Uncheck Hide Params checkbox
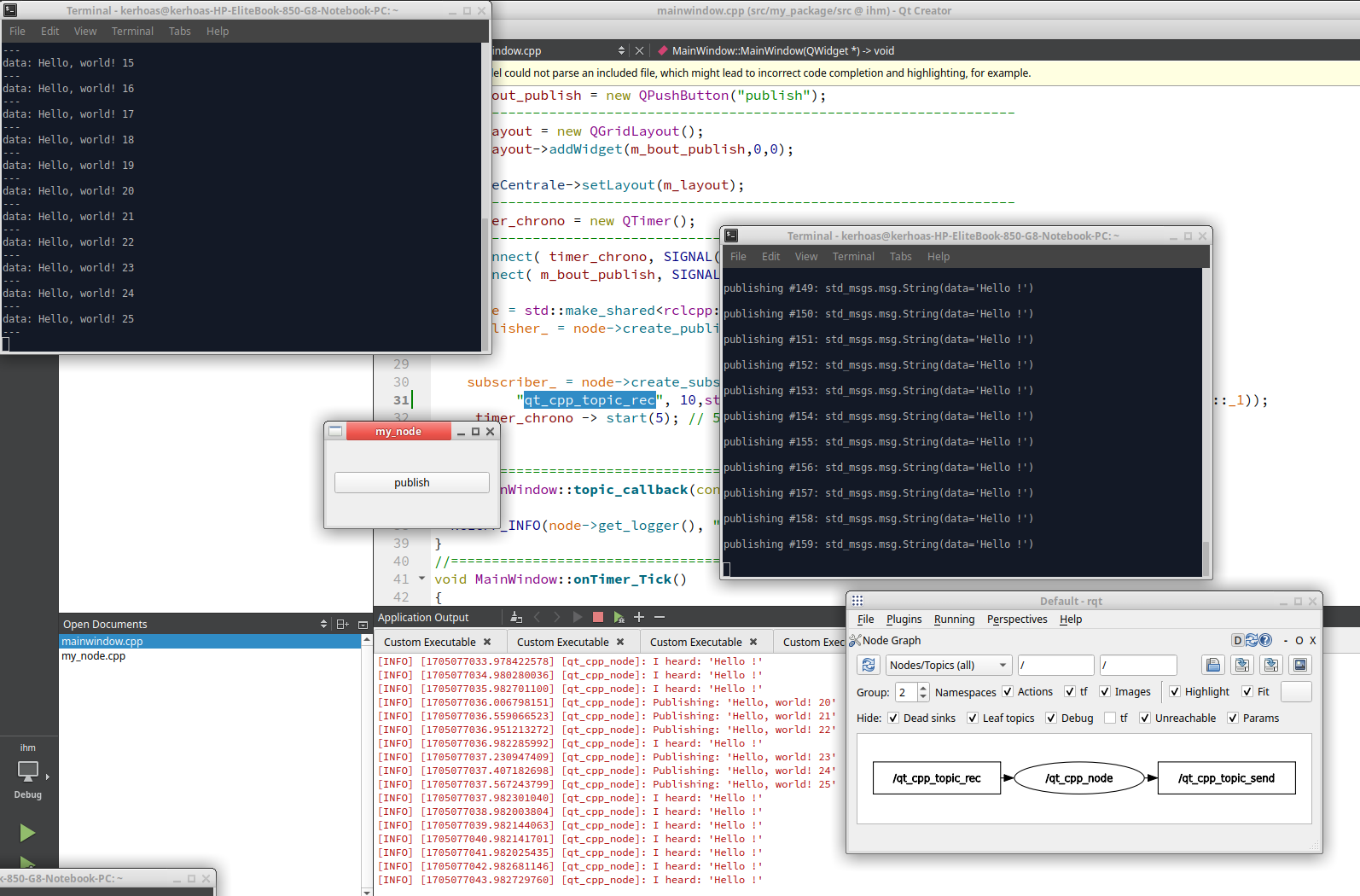This screenshot has width=1360, height=896. point(1233,718)
